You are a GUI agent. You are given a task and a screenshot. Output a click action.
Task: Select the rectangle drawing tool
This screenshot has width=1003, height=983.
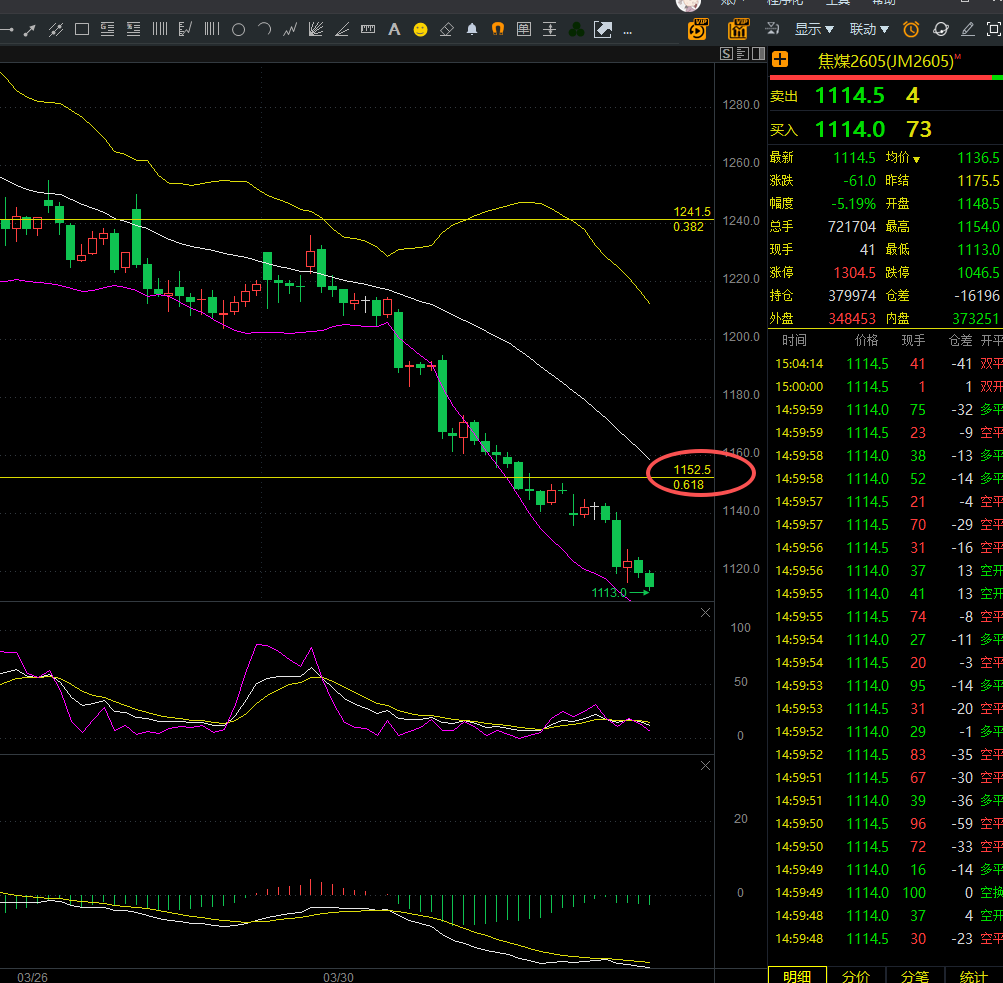click(82, 30)
